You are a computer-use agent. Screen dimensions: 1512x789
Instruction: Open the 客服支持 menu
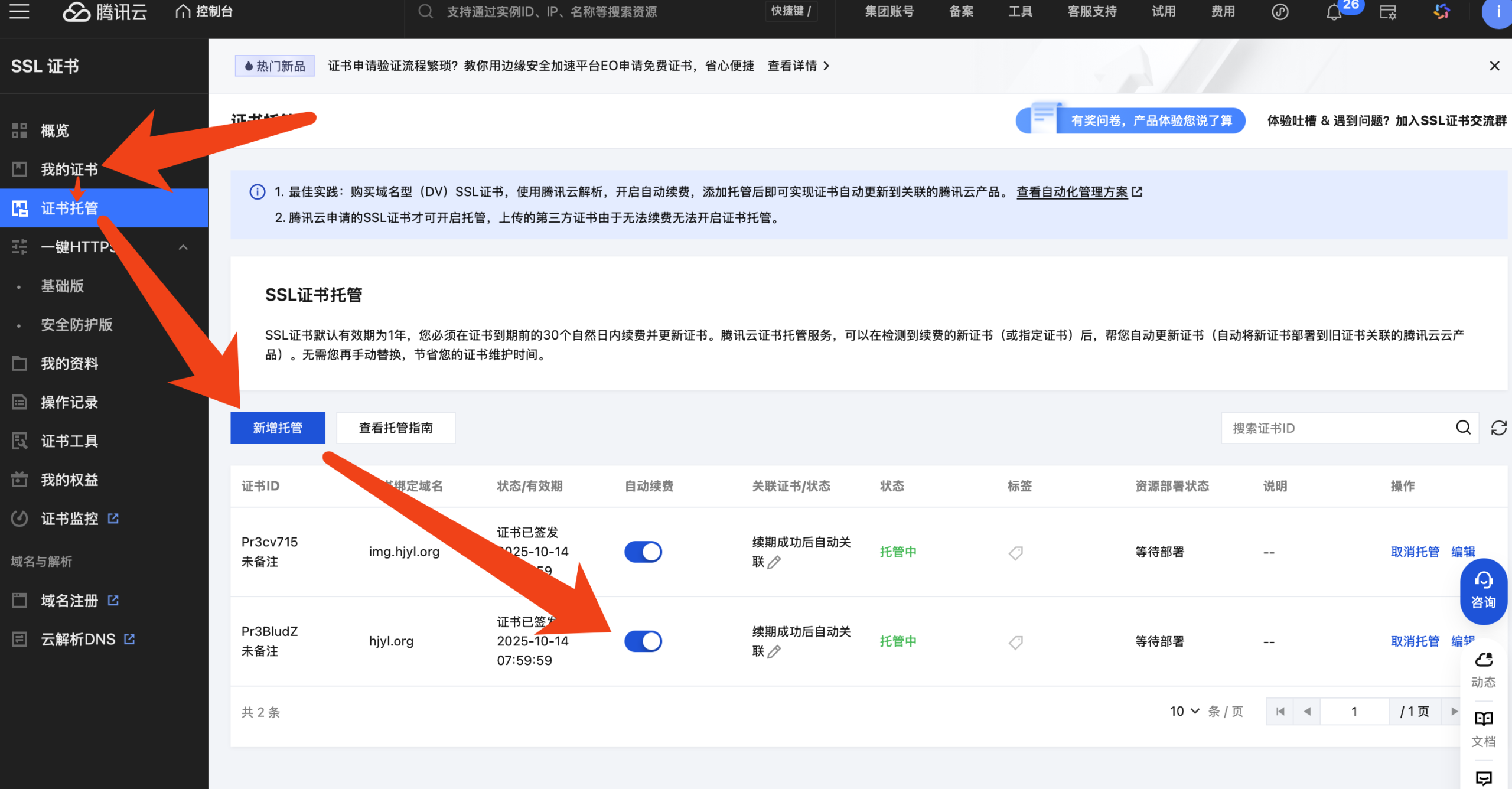coord(1092,11)
